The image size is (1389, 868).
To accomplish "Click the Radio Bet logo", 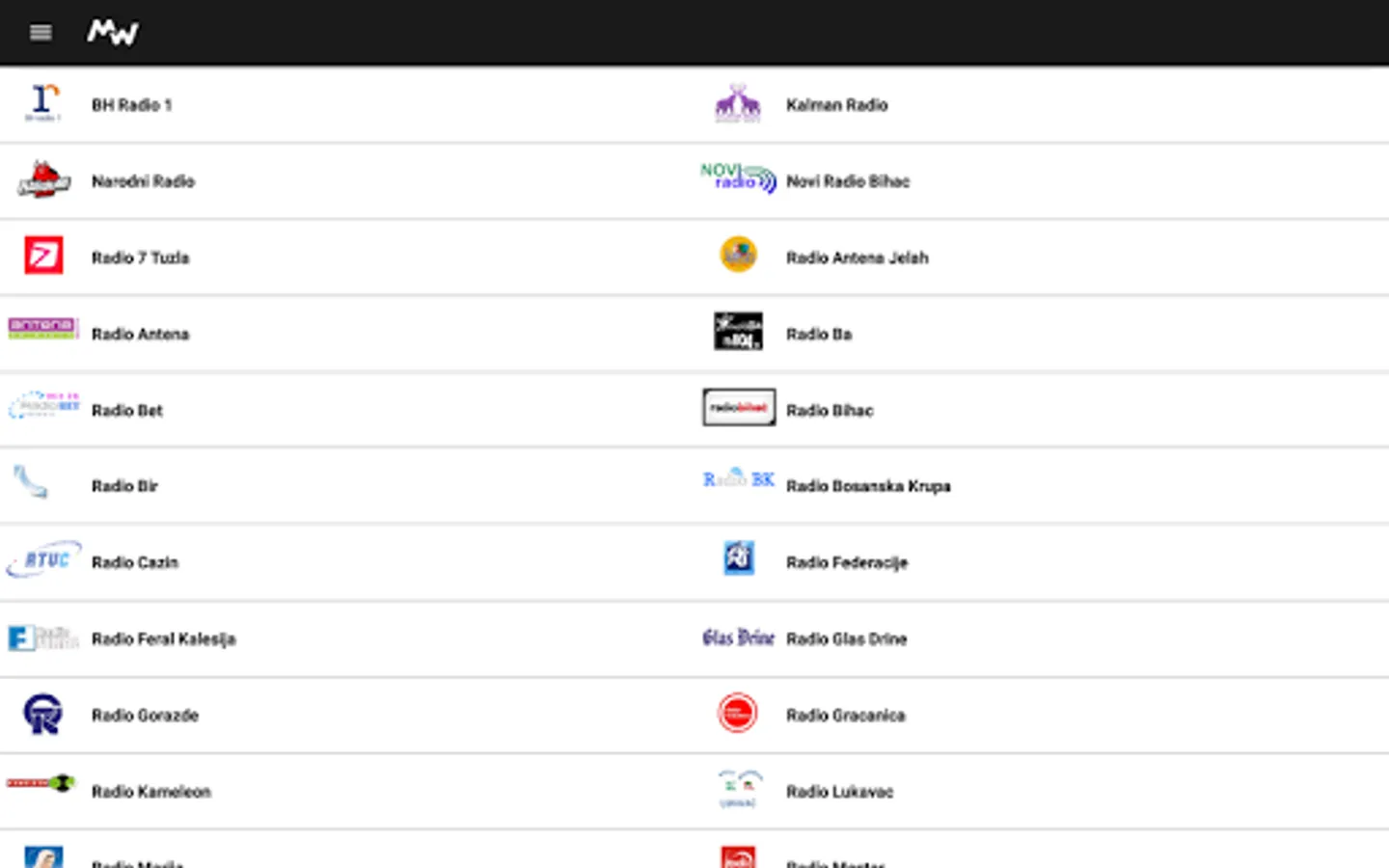I will [43, 404].
